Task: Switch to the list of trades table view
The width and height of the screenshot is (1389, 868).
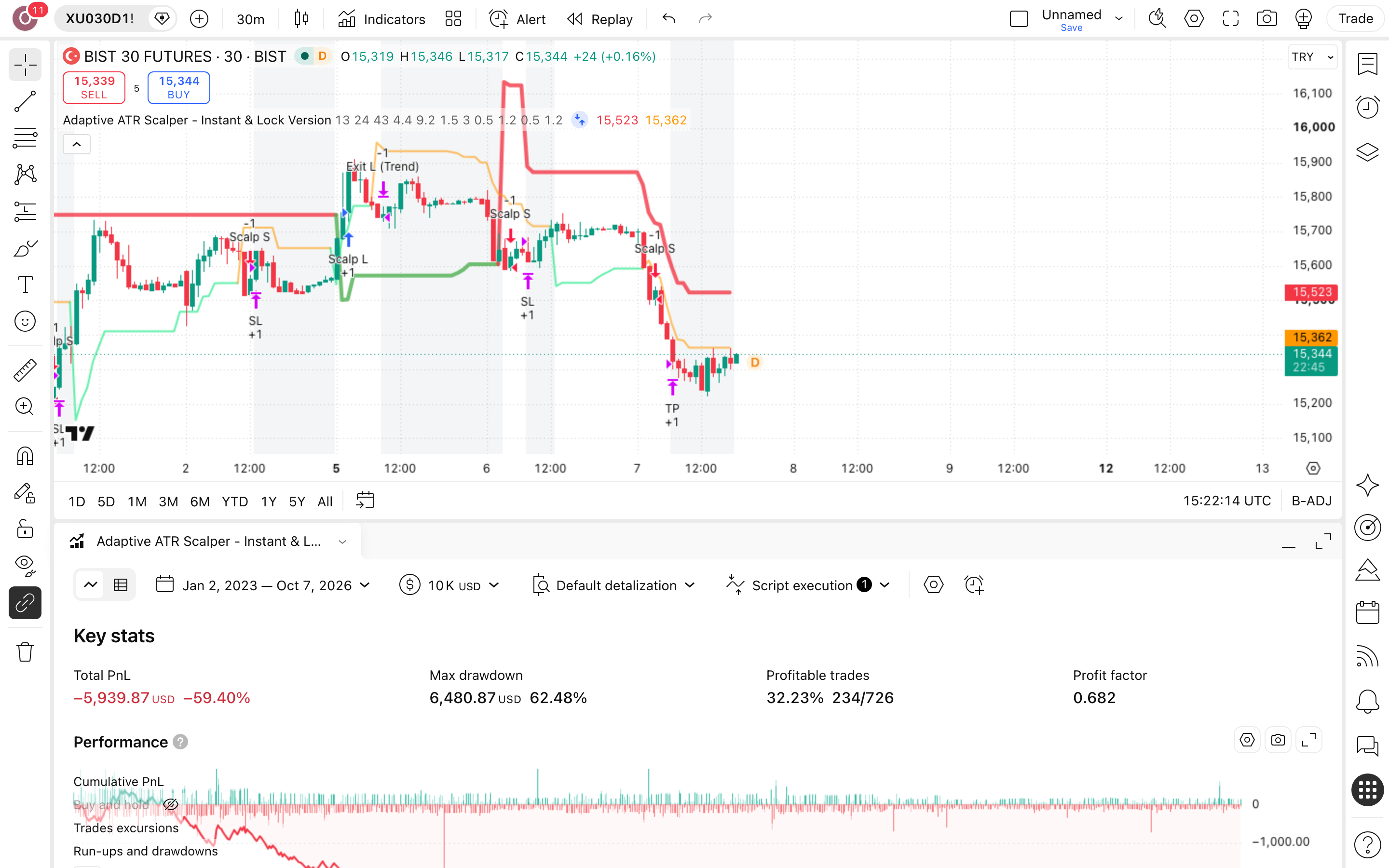Action: point(121,585)
